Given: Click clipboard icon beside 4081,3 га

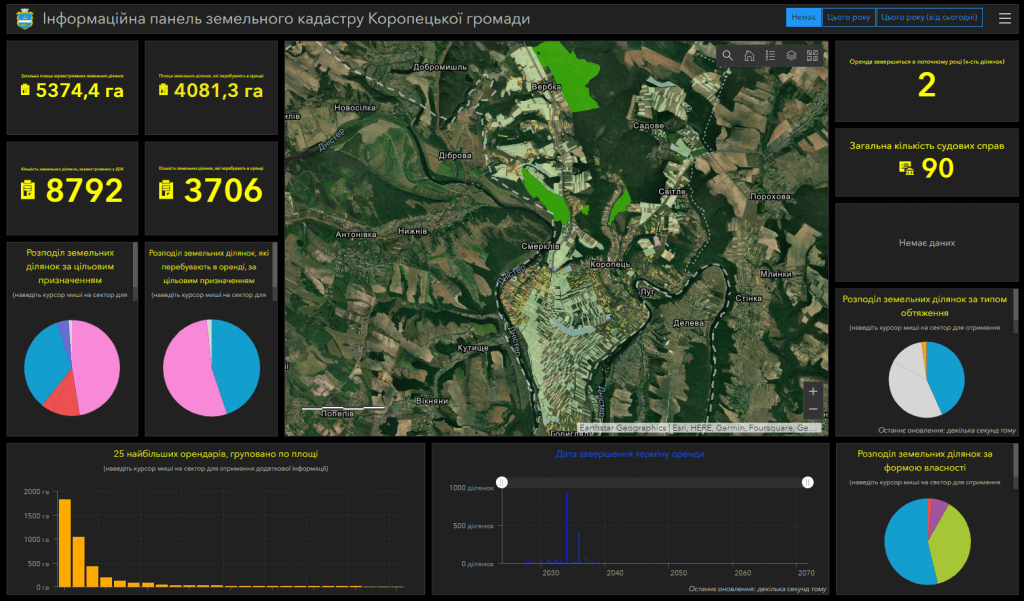Looking at the screenshot, I should click(163, 90).
